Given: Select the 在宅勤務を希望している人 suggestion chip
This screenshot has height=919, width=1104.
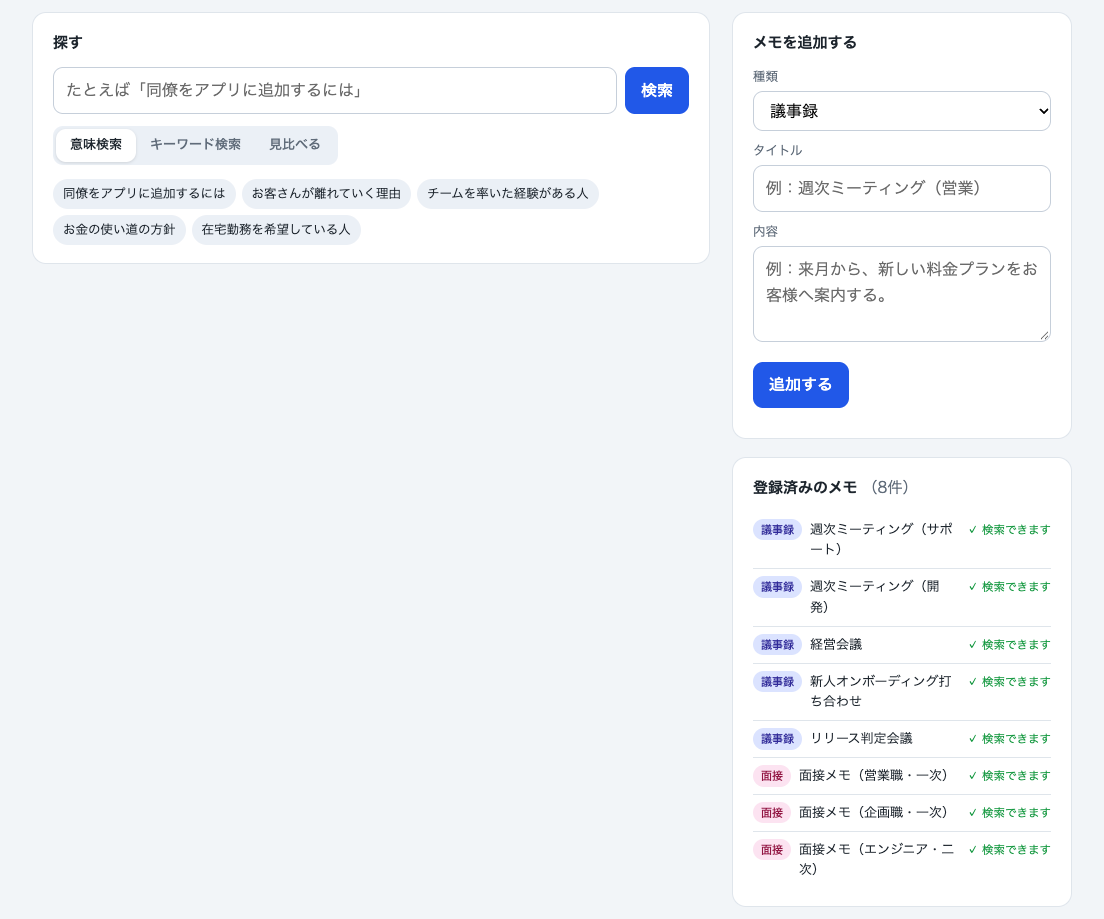Looking at the screenshot, I should (x=276, y=230).
